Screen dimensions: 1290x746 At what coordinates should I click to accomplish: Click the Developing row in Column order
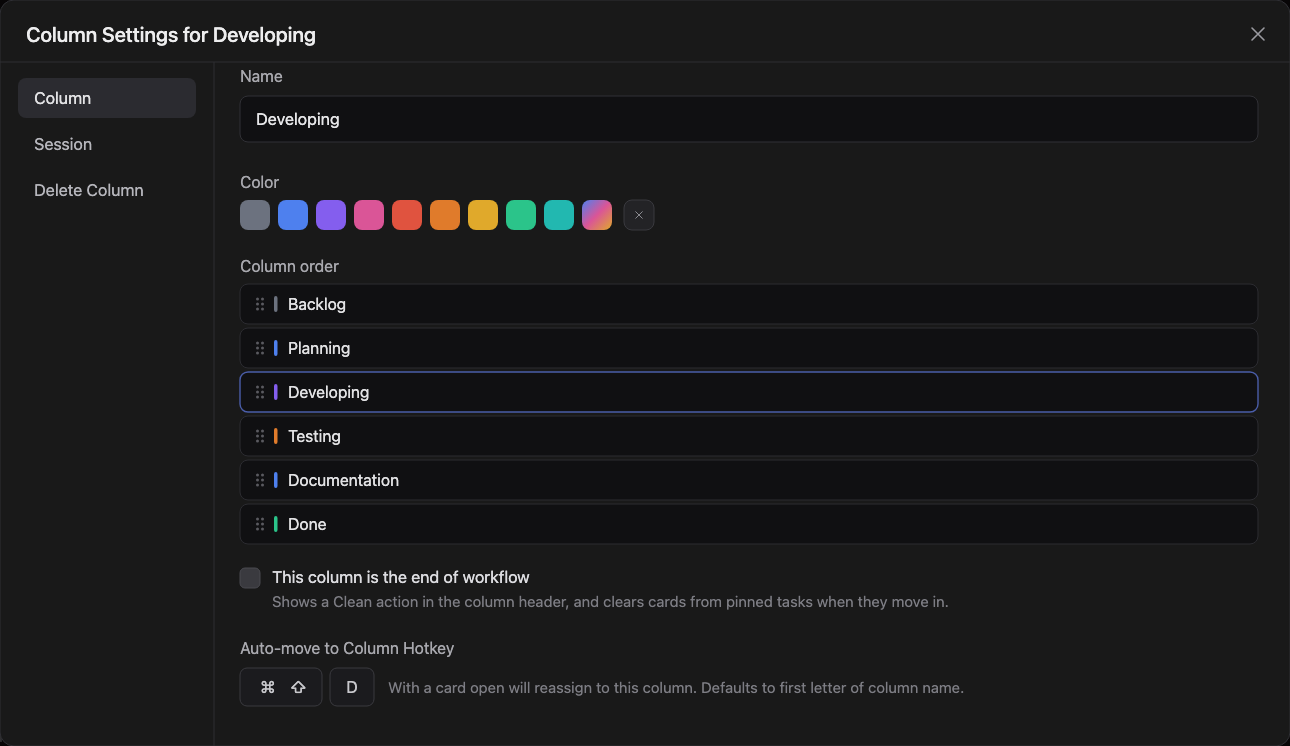click(749, 392)
